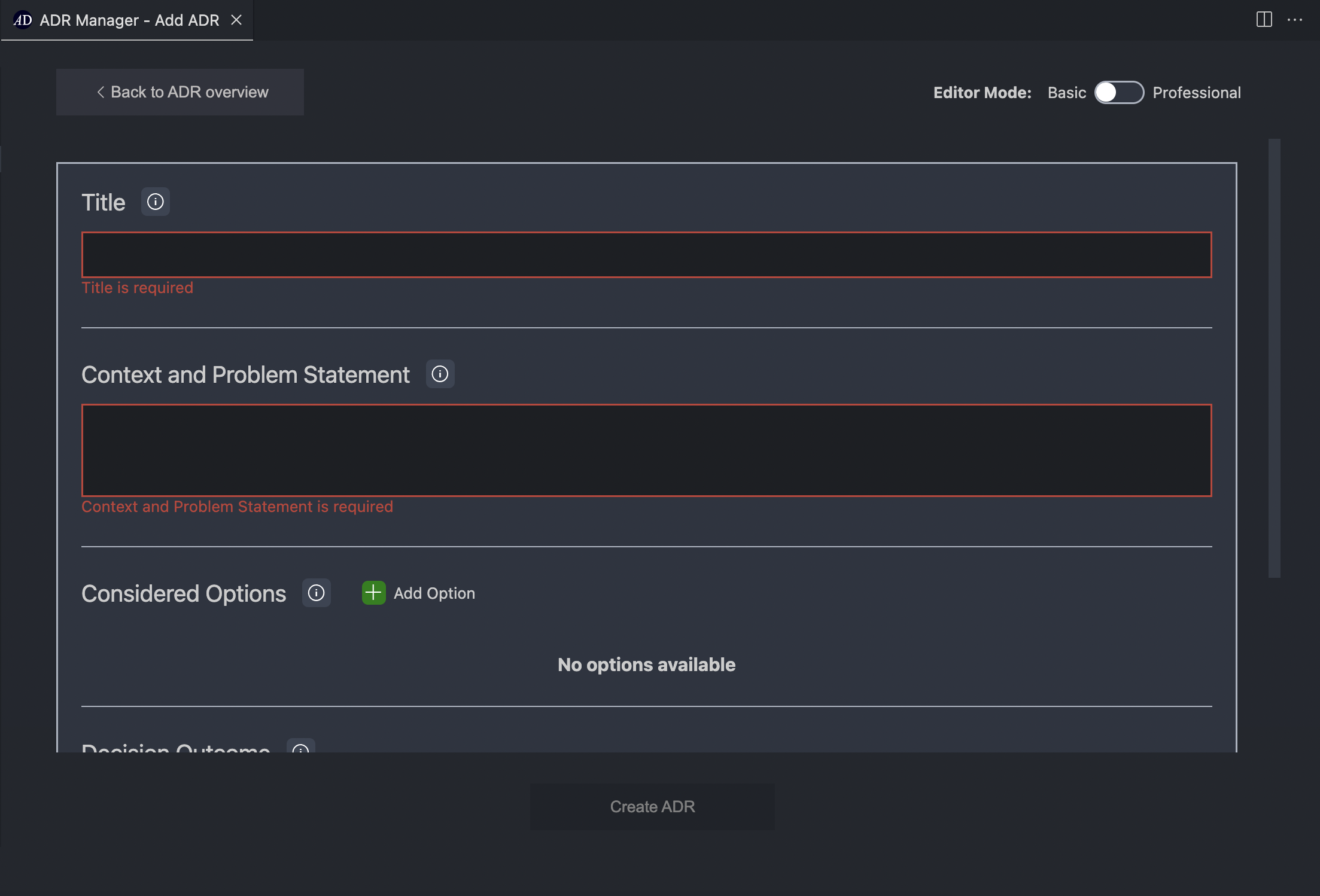The width and height of the screenshot is (1320, 896).
Task: Click the green plus Add Option icon
Action: (373, 593)
